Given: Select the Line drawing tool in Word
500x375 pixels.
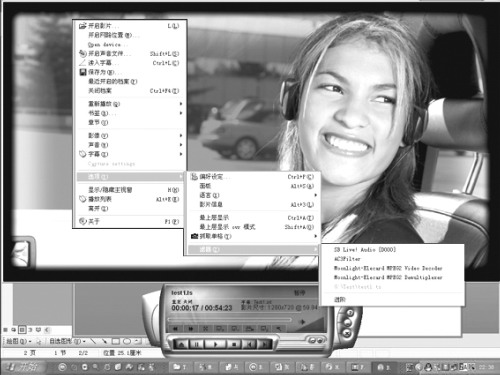Looking at the screenshot, I should [x=93, y=341].
